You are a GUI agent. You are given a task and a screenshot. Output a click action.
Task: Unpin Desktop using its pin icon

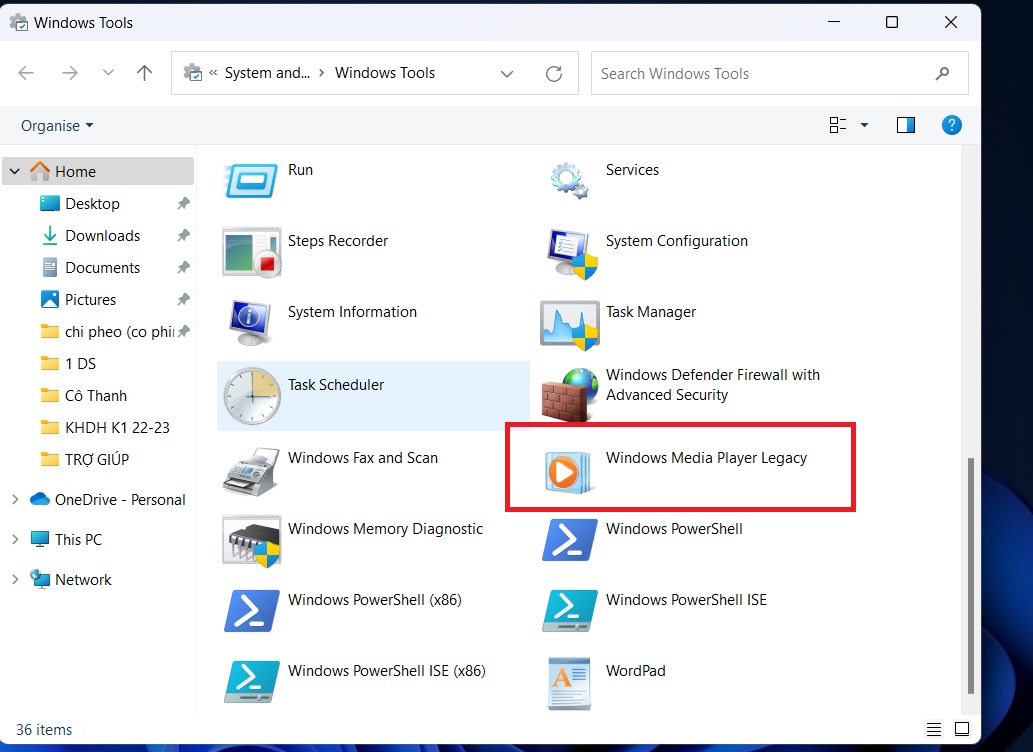coord(183,204)
